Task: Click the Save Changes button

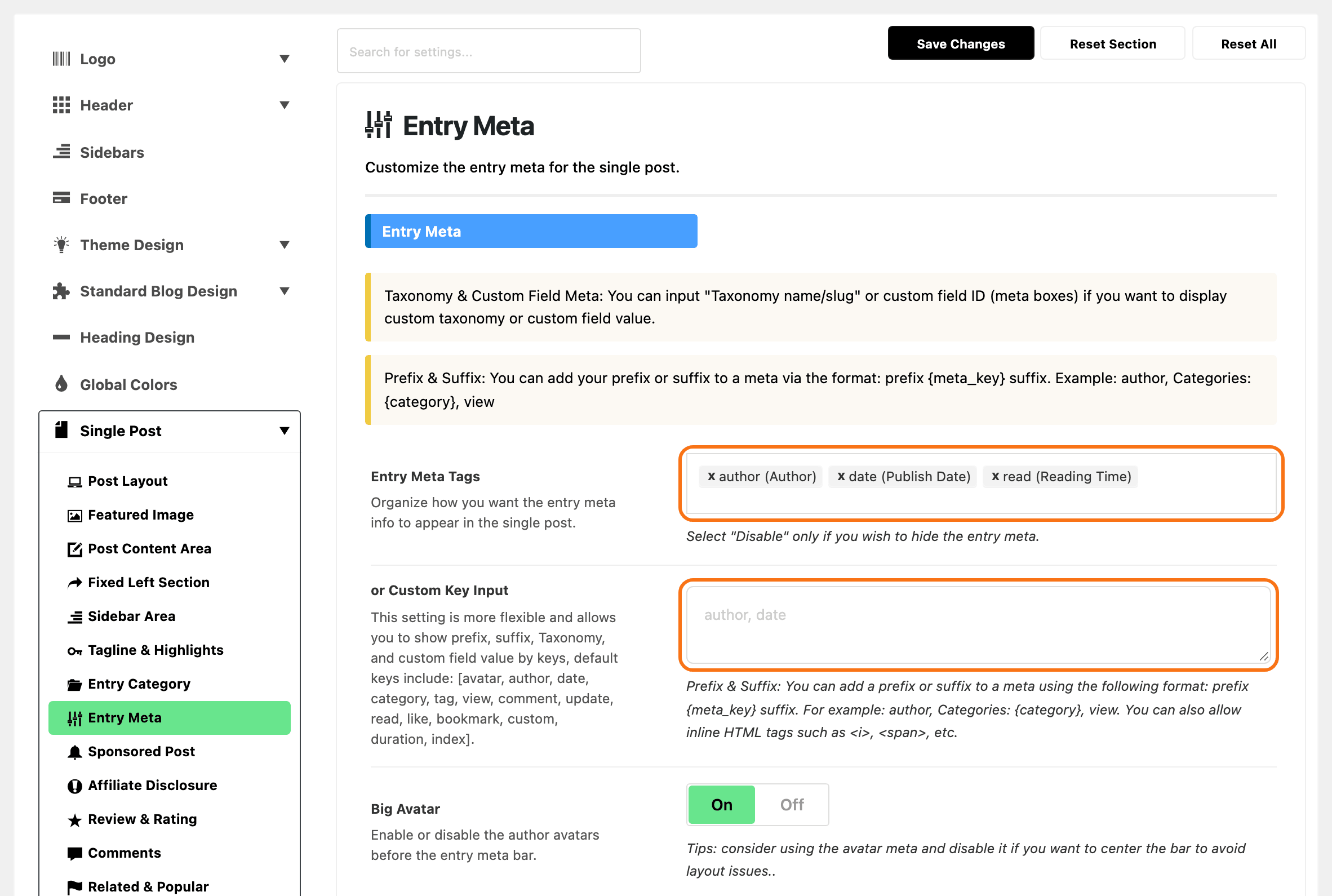Action: [x=961, y=43]
